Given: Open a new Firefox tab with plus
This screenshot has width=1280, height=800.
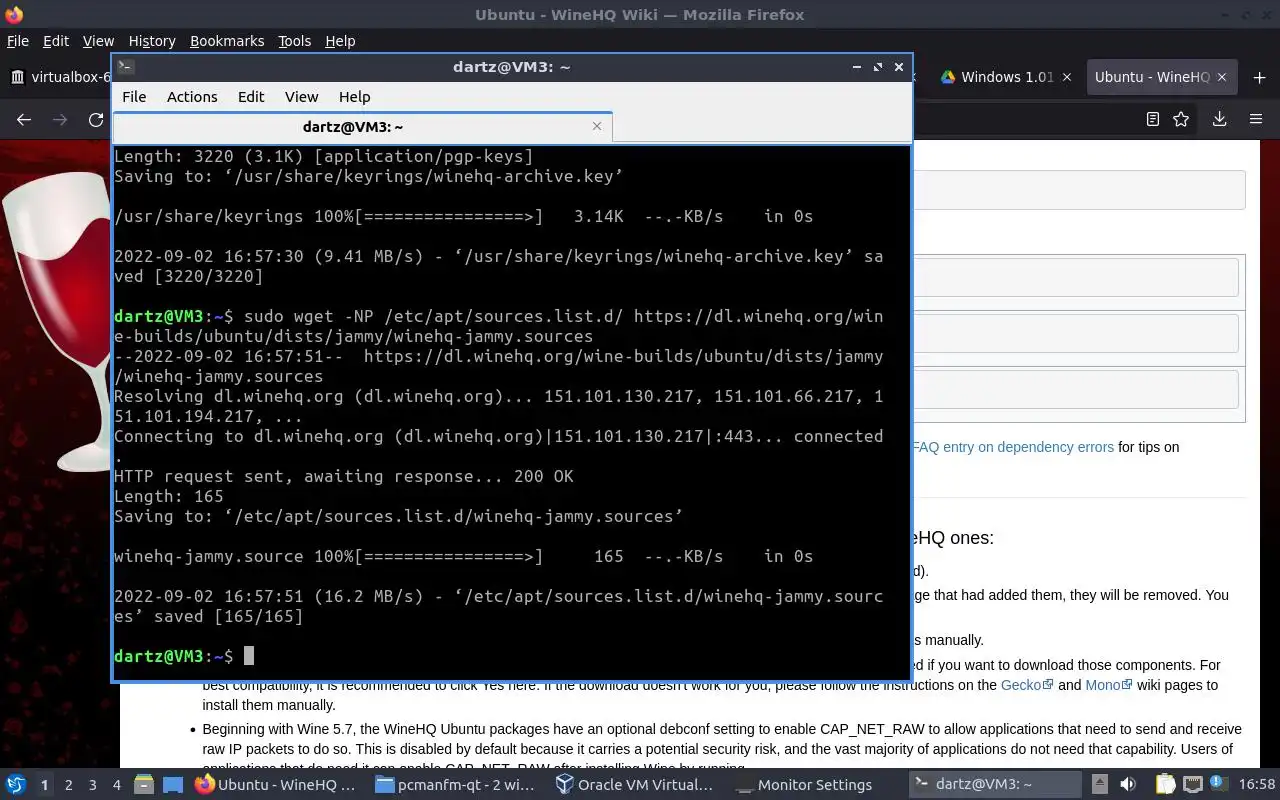Looking at the screenshot, I should [1259, 77].
